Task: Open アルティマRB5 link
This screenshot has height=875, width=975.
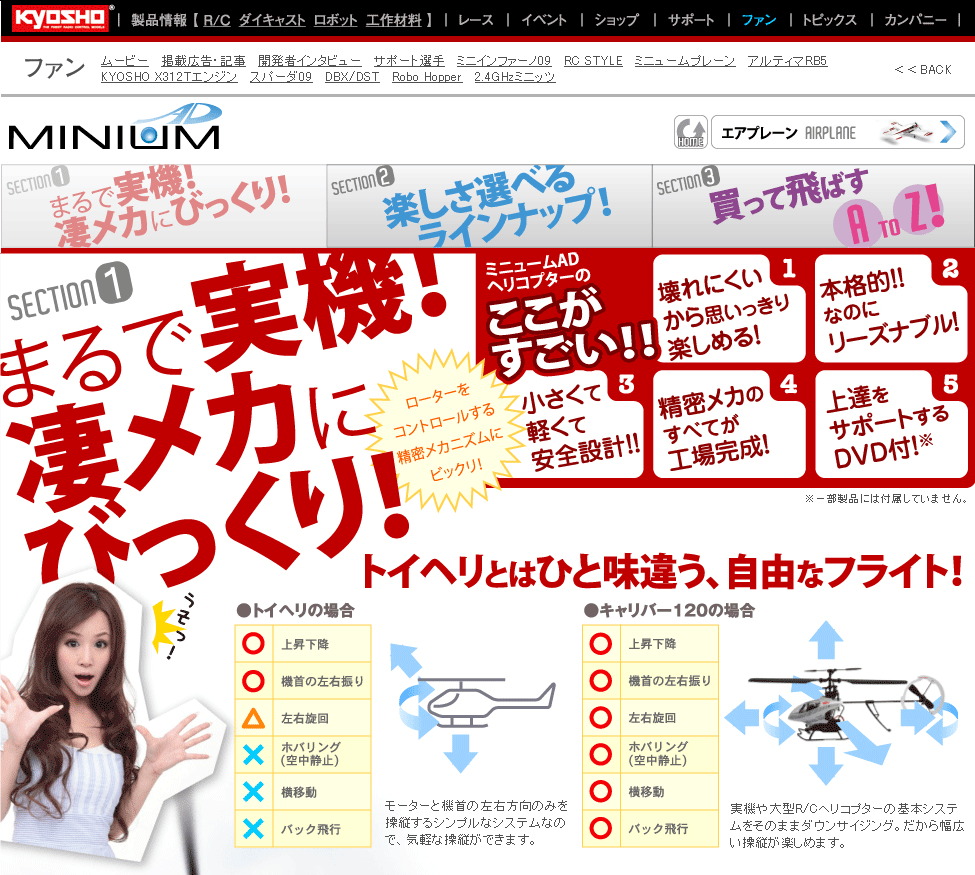Action: coord(787,61)
